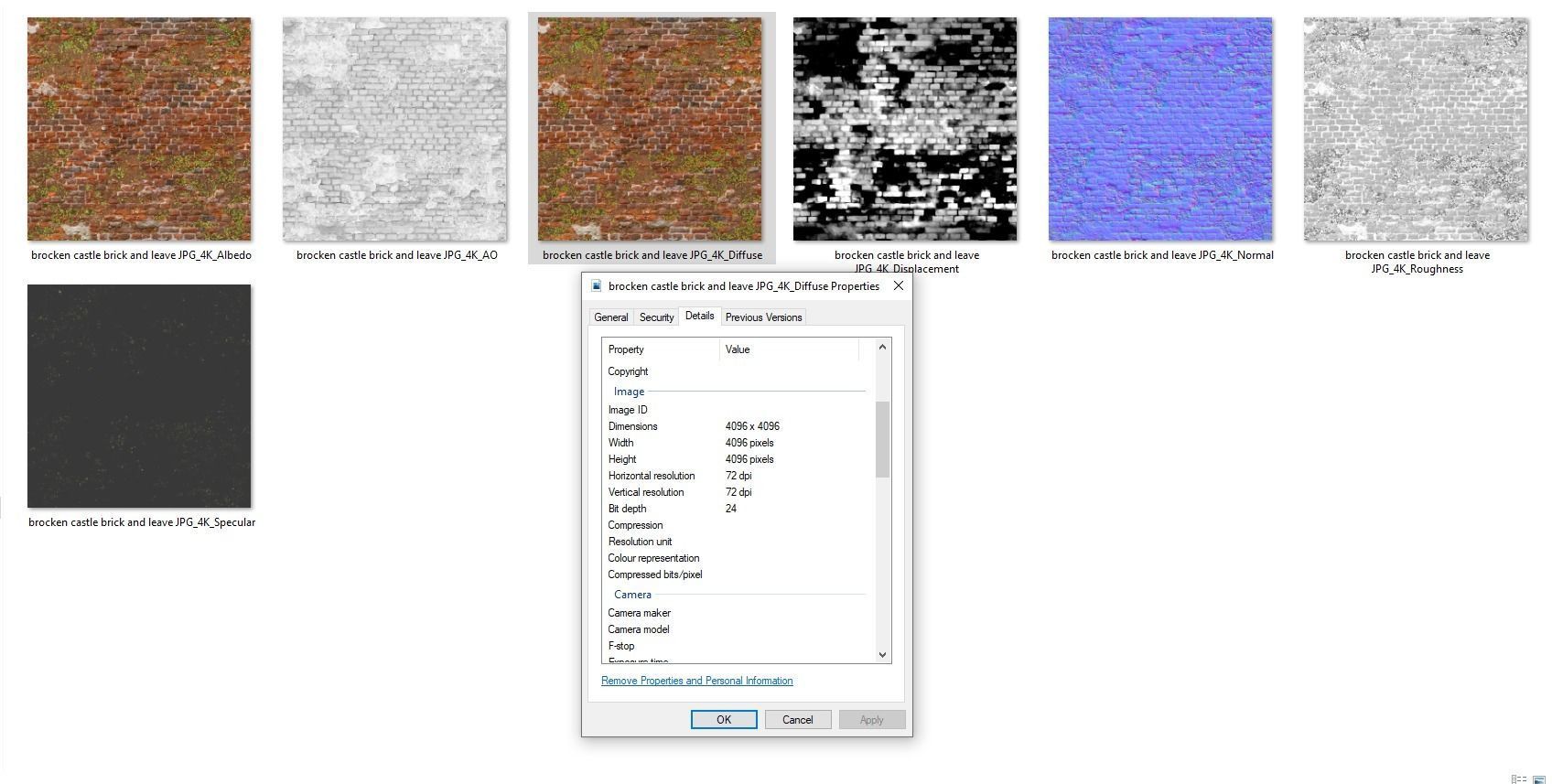Image resolution: width=1552 pixels, height=784 pixels.
Task: Click the property list scroll-up arrow
Action: (882, 347)
